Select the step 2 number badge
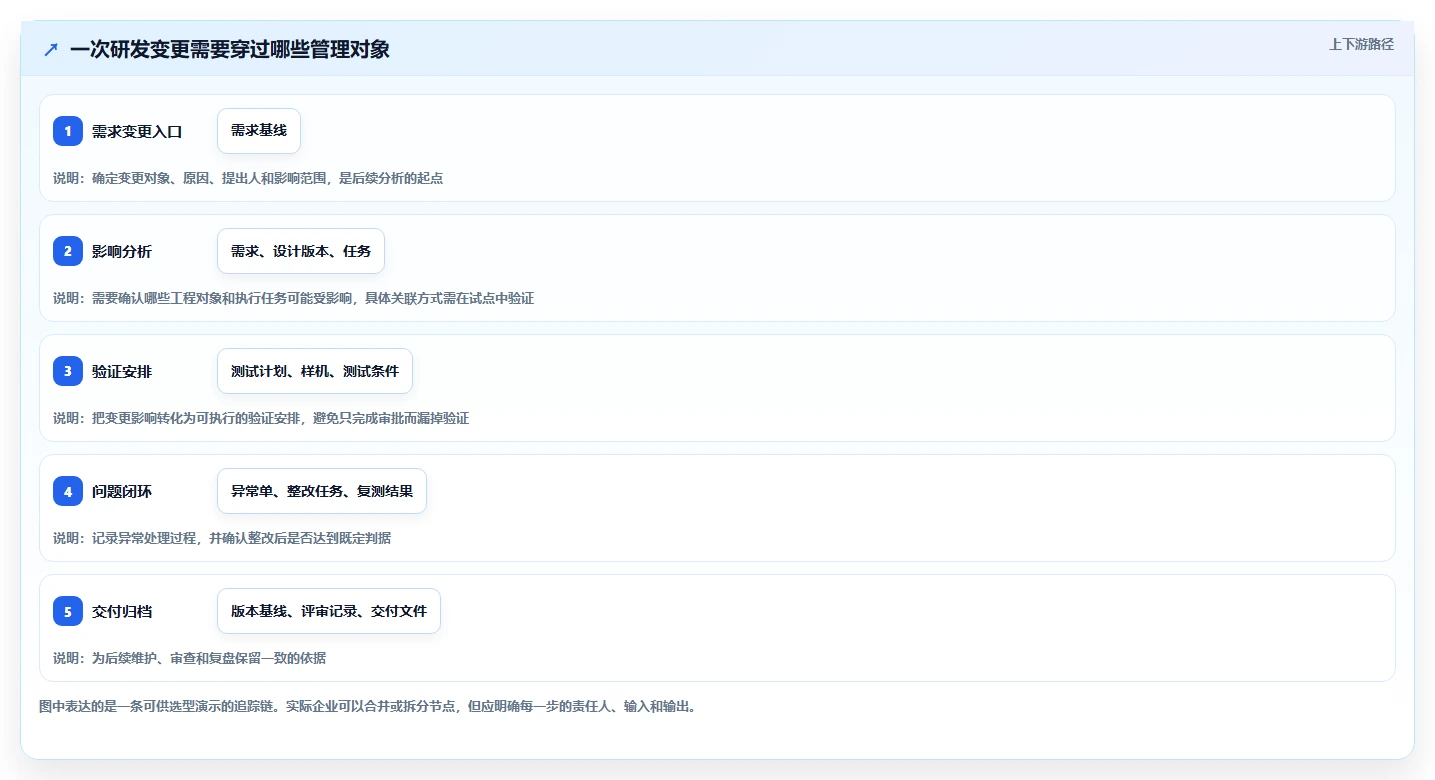1435x780 pixels. (68, 251)
